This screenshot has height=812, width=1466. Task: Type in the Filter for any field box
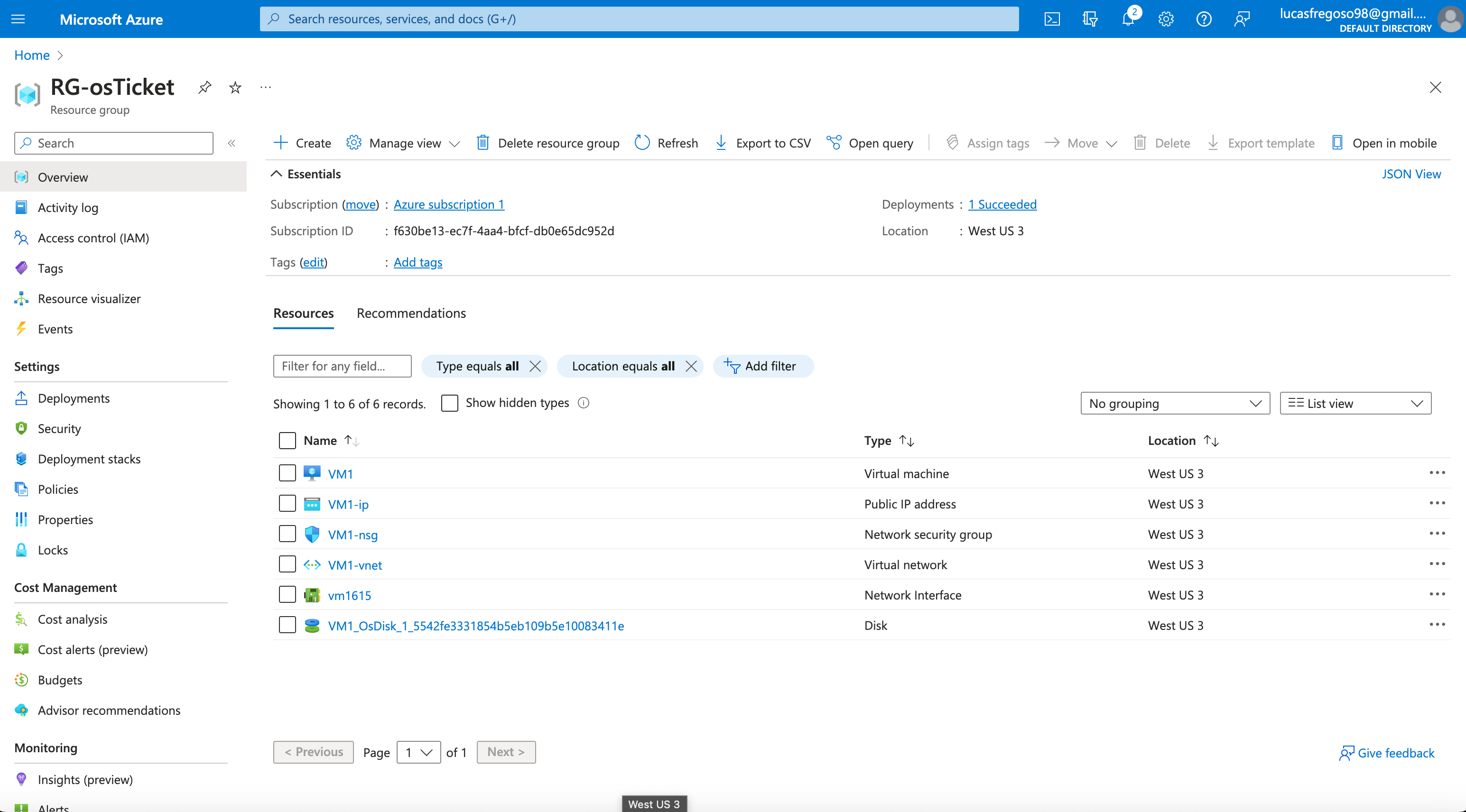[342, 366]
